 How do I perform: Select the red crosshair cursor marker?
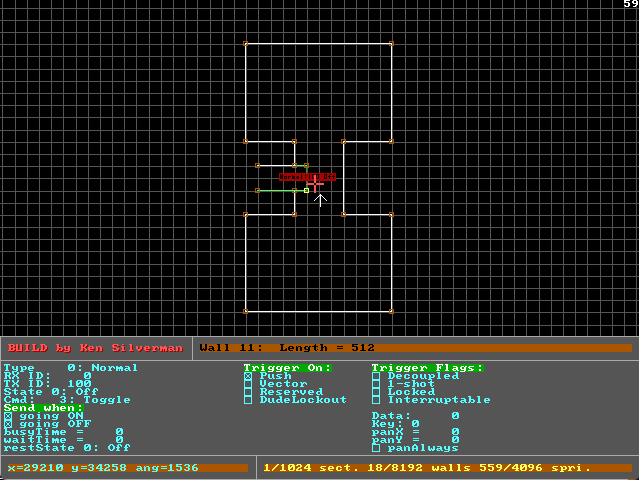[315, 184]
